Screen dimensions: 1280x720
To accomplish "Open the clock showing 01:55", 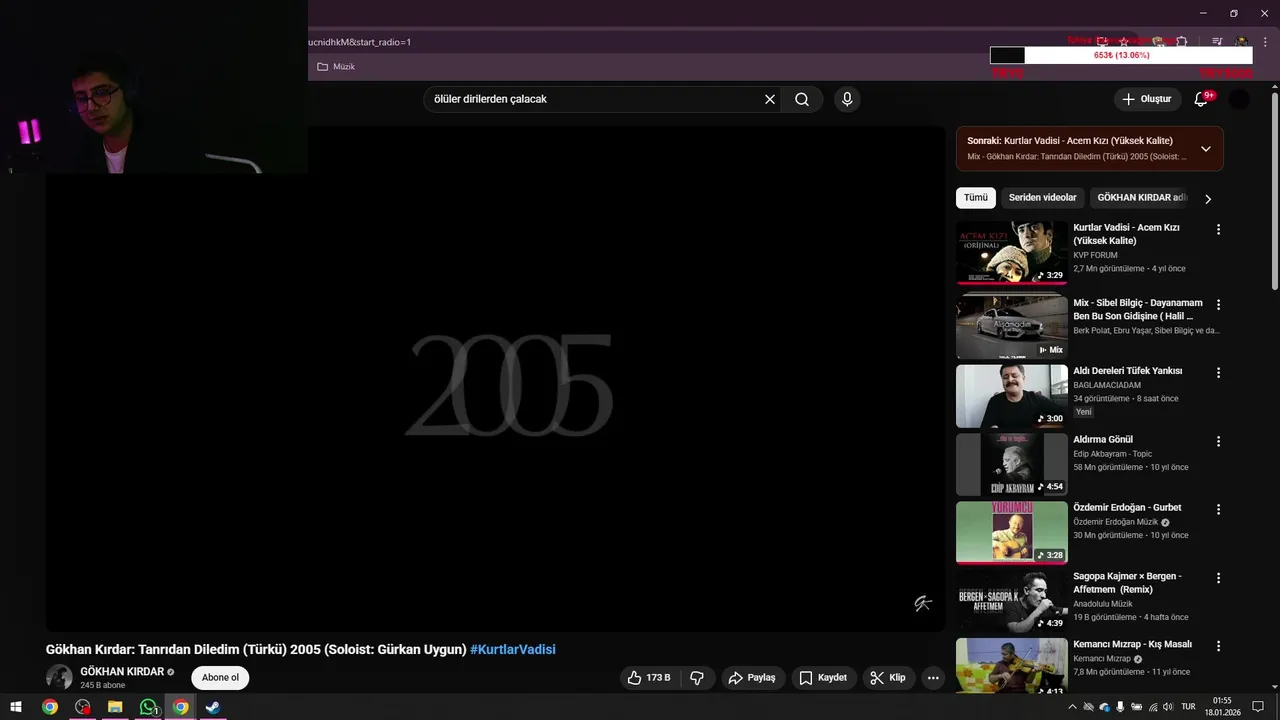I will pyautogui.click(x=1222, y=707).
